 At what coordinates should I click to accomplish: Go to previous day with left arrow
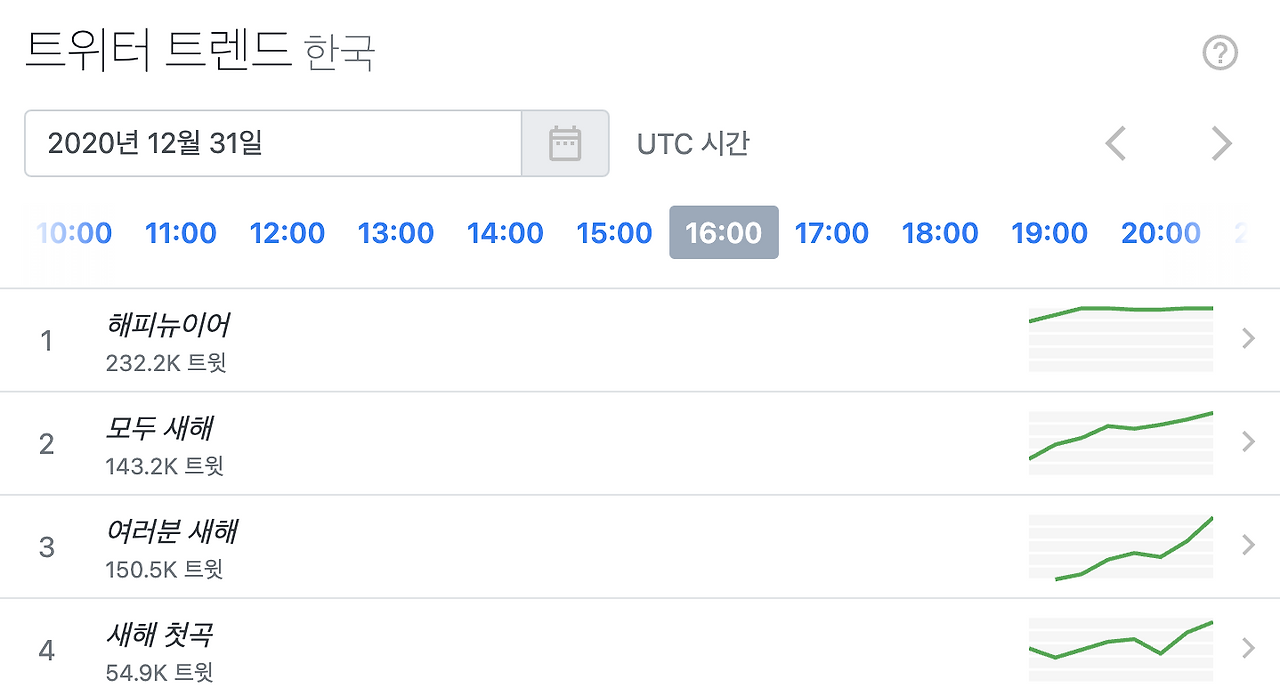point(1115,143)
